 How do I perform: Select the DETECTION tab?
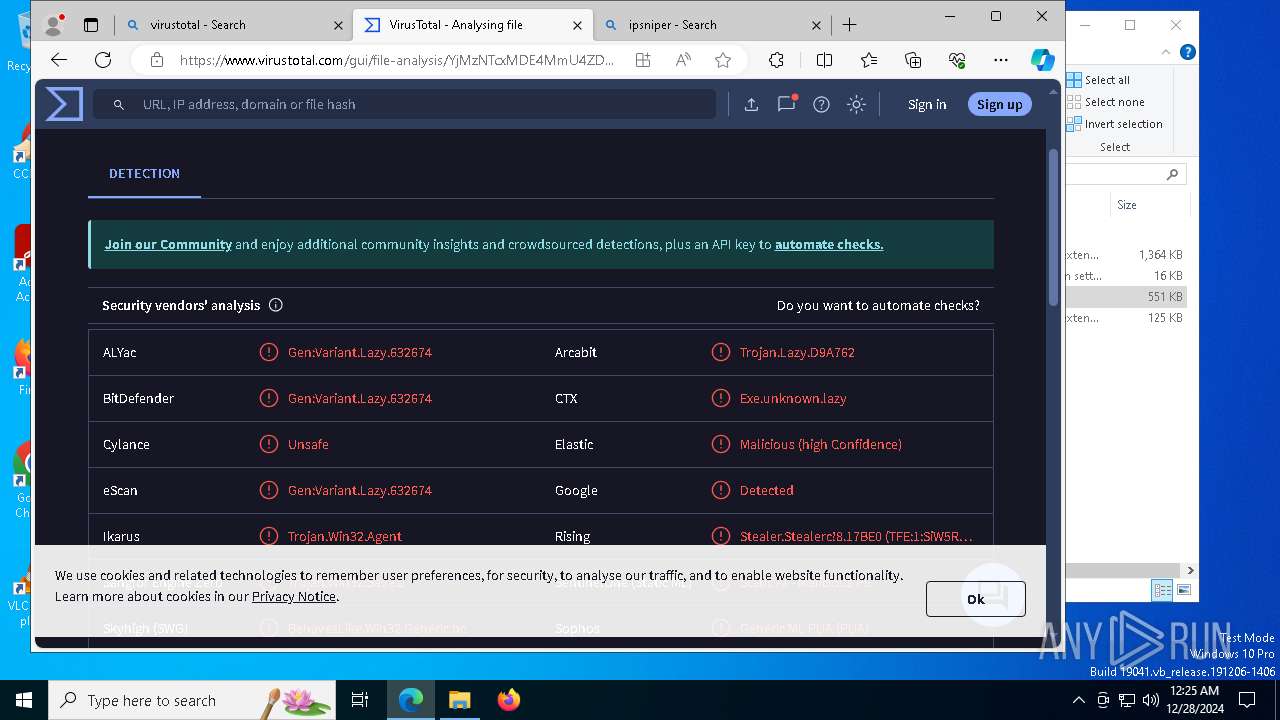coord(144,173)
